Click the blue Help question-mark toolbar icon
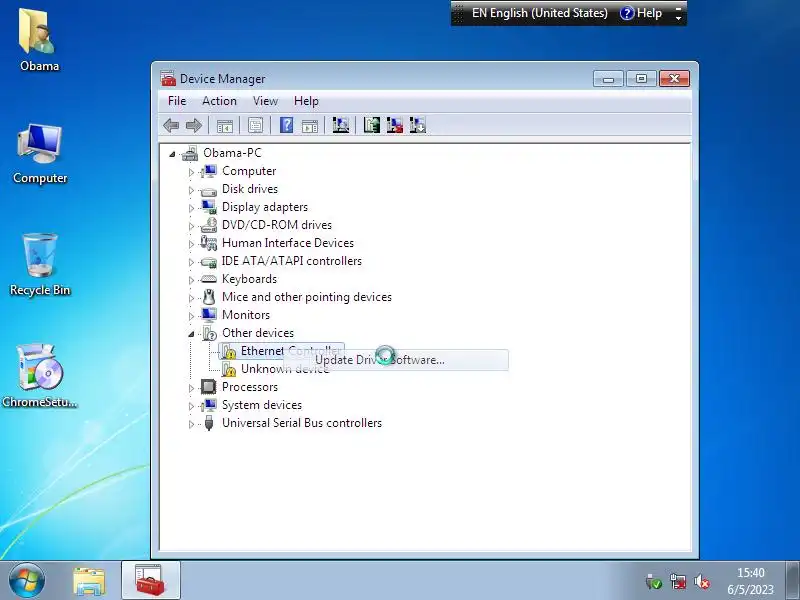This screenshot has width=800, height=600. pyautogui.click(x=286, y=125)
